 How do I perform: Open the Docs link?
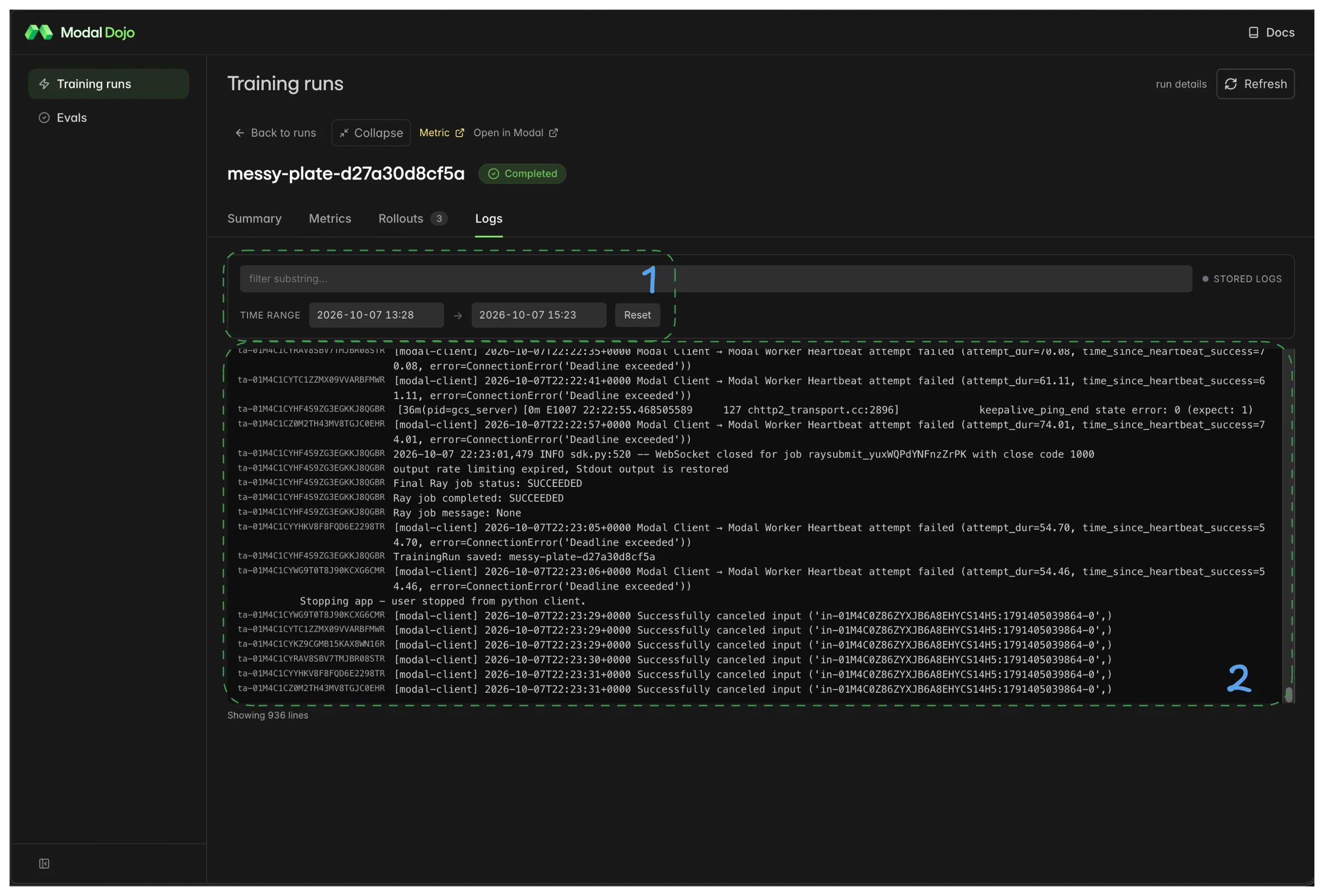pos(1271,33)
